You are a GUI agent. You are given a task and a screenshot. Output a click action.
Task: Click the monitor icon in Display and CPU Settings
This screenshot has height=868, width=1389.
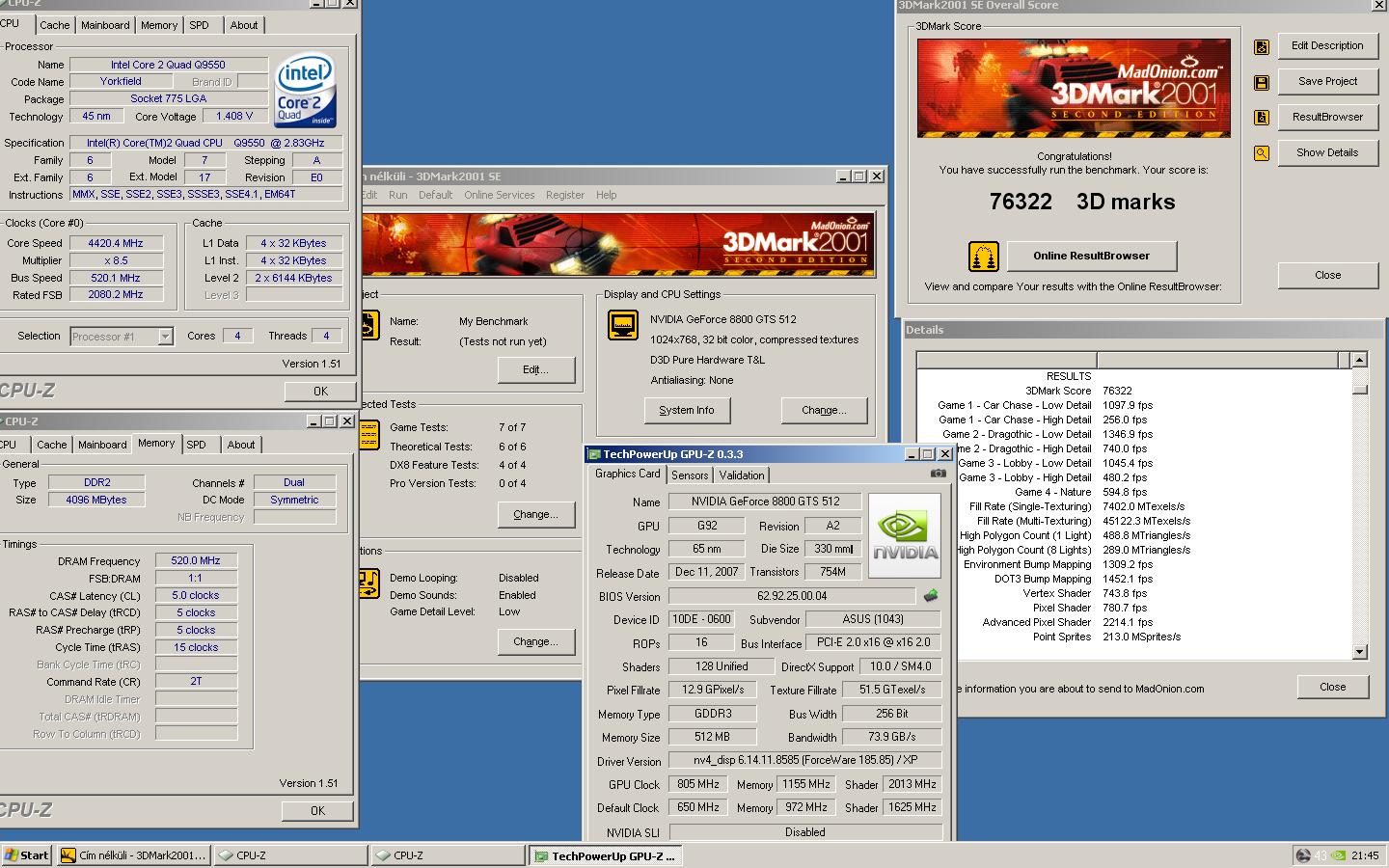[622, 325]
